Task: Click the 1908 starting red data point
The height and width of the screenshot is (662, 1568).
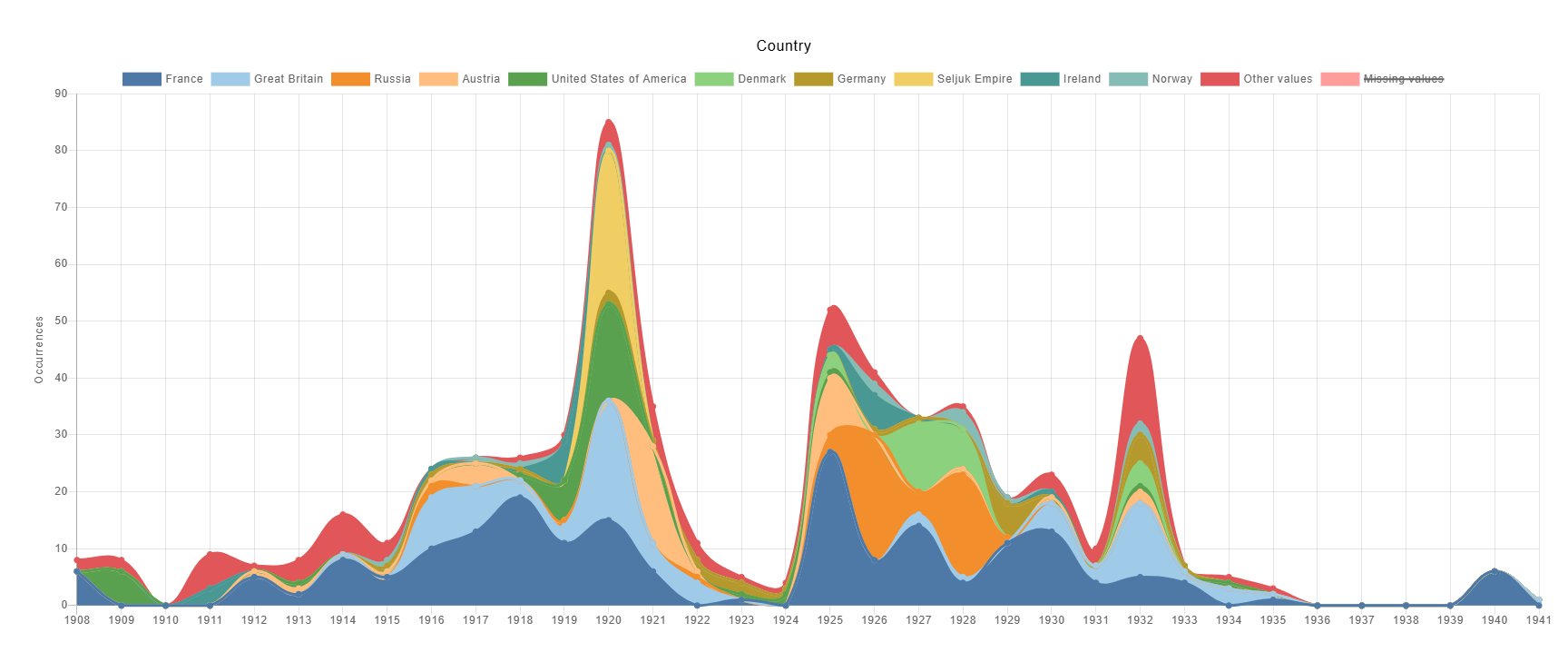Action: [77, 559]
